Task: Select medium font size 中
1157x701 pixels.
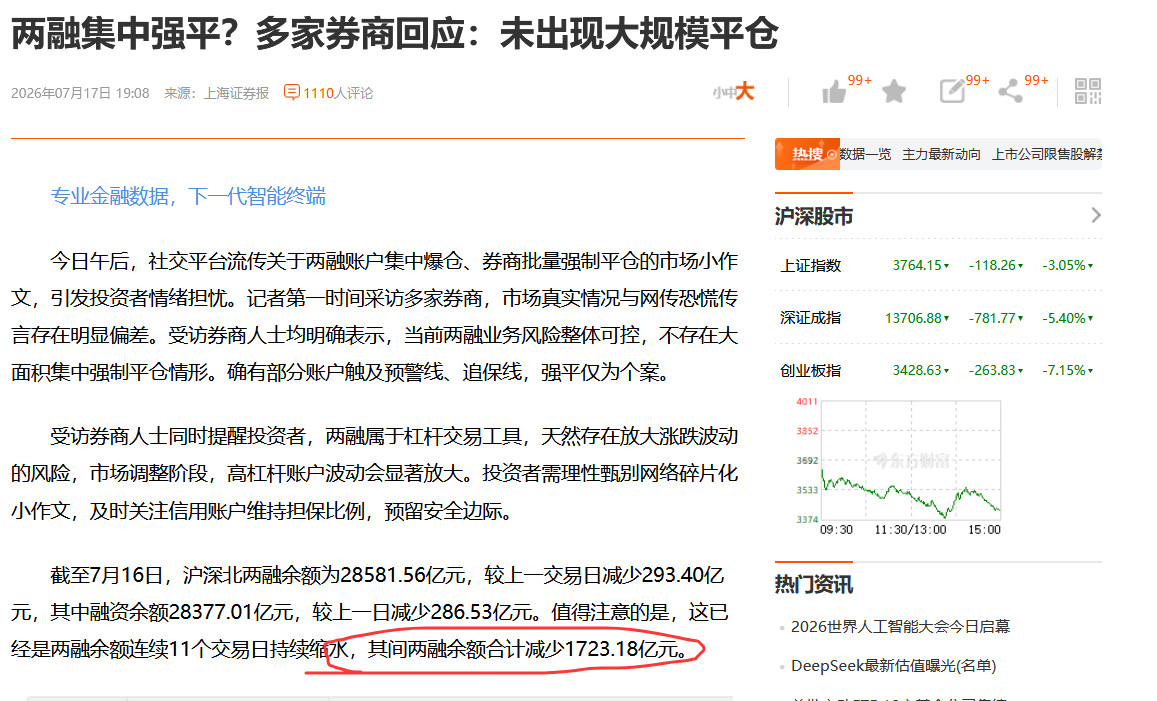Action: tap(729, 93)
